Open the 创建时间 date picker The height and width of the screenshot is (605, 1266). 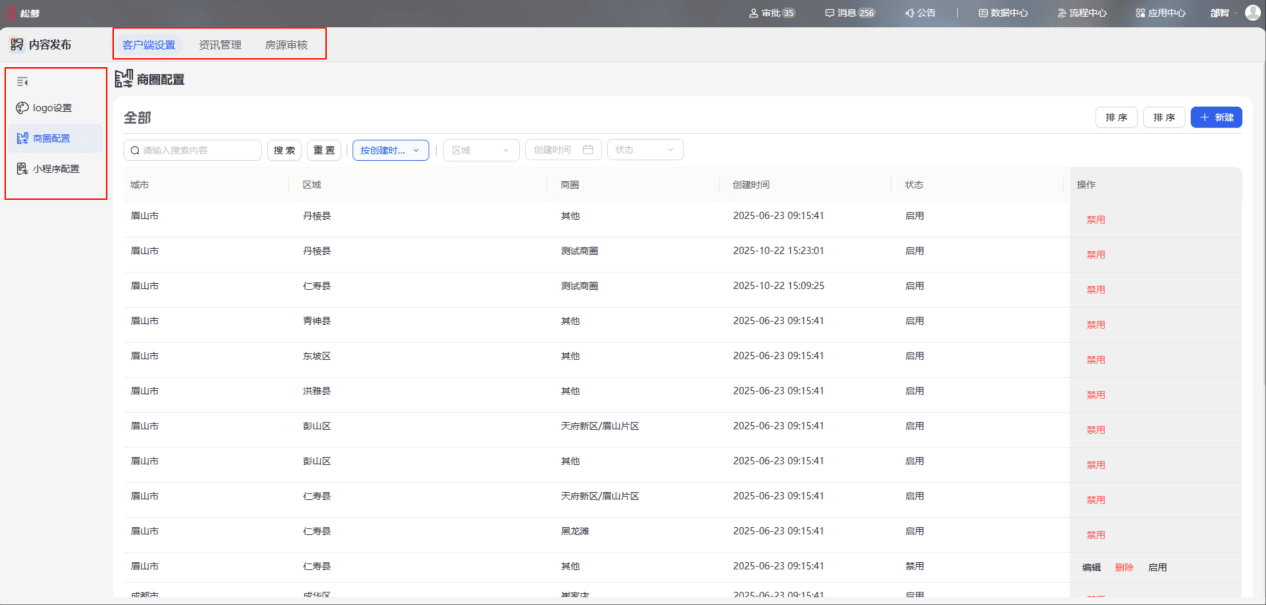(x=564, y=150)
